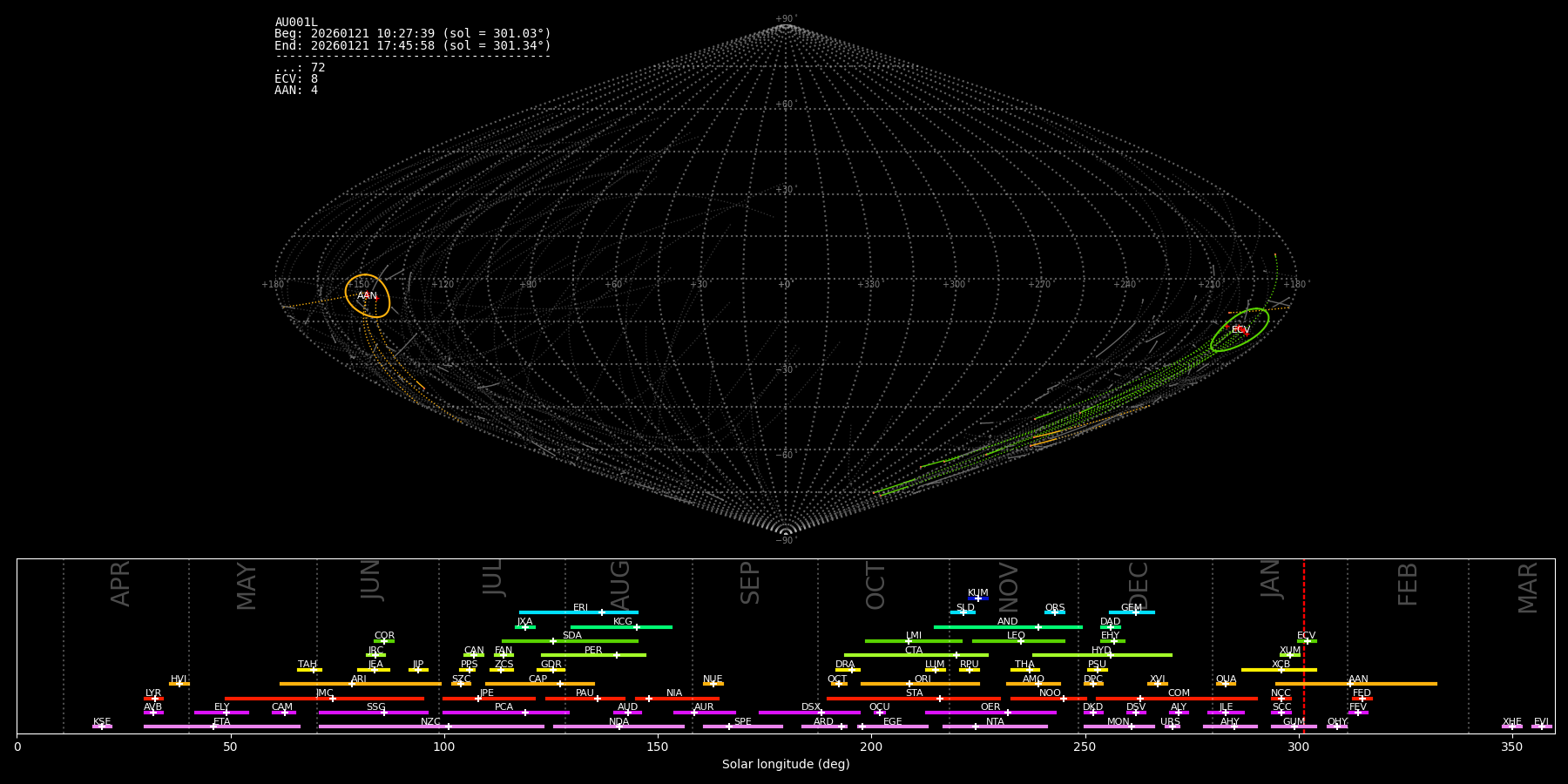Click the AUG month label
The image size is (1568, 784).
(x=620, y=584)
